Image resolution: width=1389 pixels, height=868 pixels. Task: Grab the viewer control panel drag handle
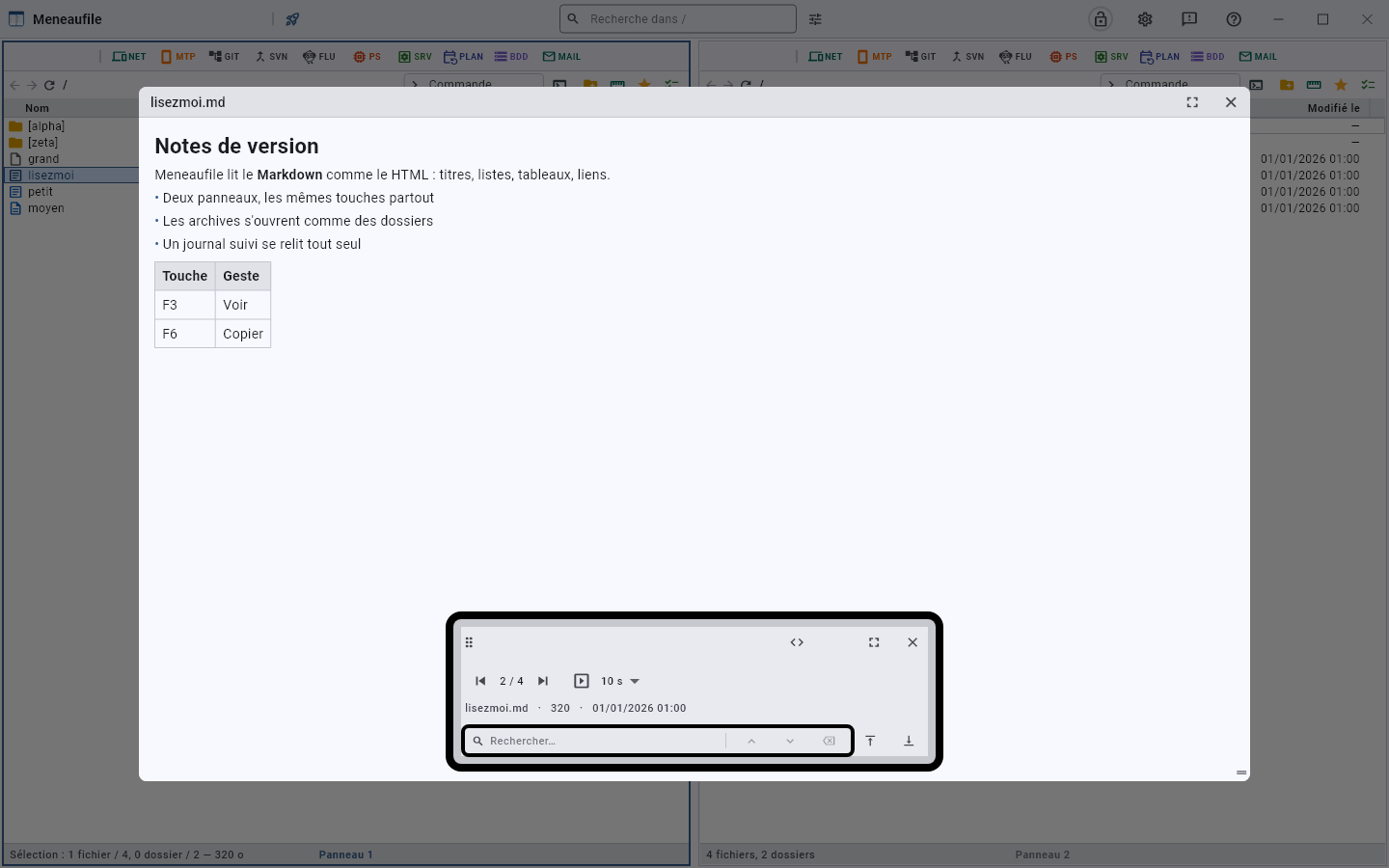coord(469,642)
